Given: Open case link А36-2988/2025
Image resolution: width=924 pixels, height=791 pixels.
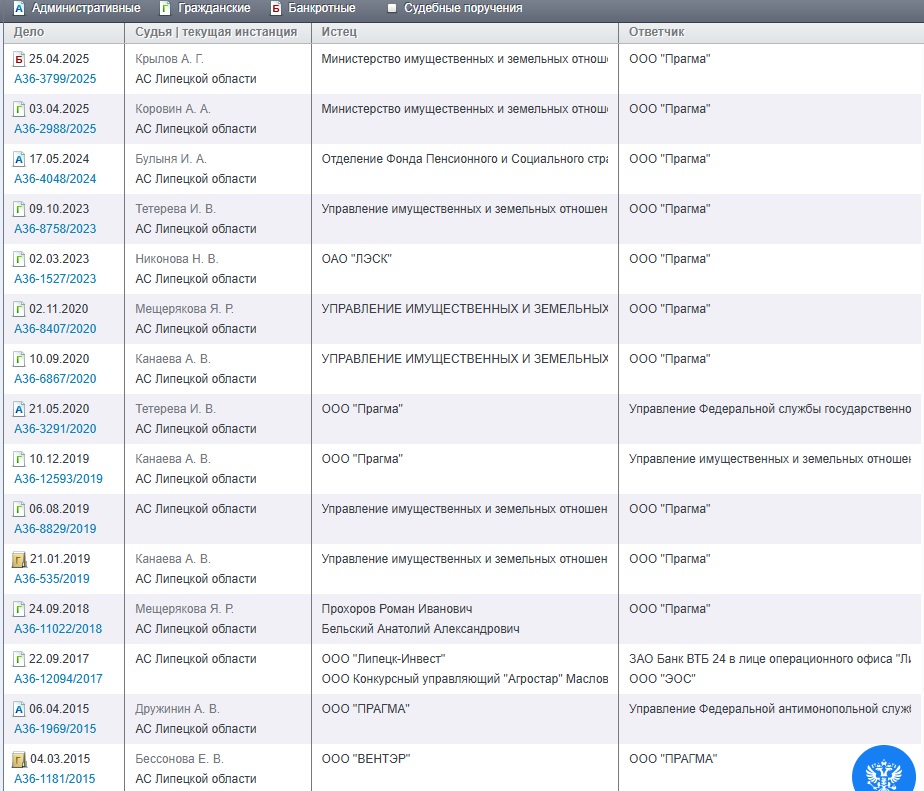Looking at the screenshot, I should pyautogui.click(x=55, y=129).
